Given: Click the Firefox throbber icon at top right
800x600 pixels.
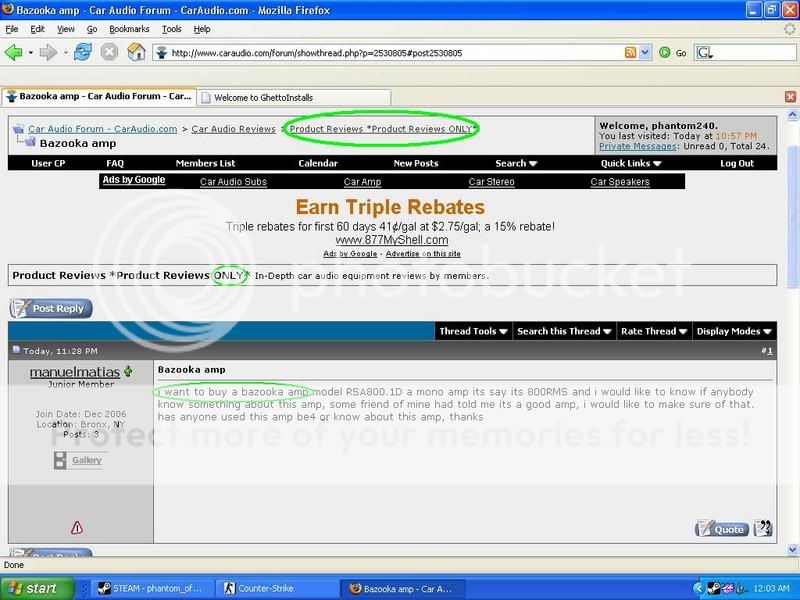Looking at the screenshot, I should 789,29.
